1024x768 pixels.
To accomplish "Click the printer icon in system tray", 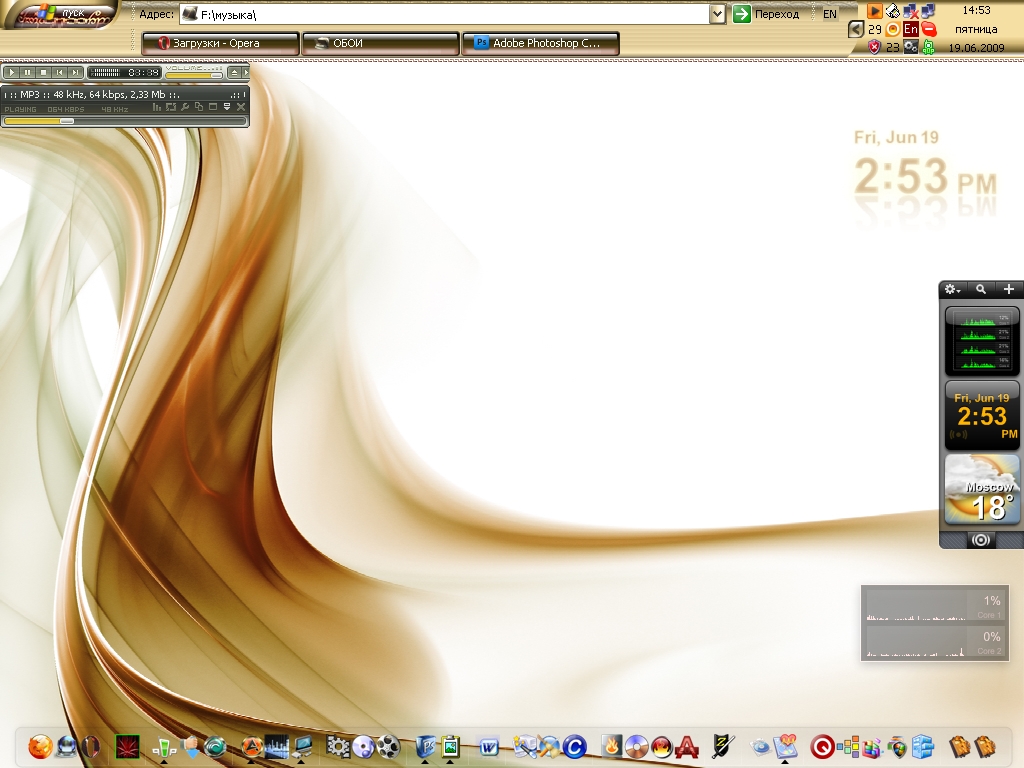I will [893, 12].
